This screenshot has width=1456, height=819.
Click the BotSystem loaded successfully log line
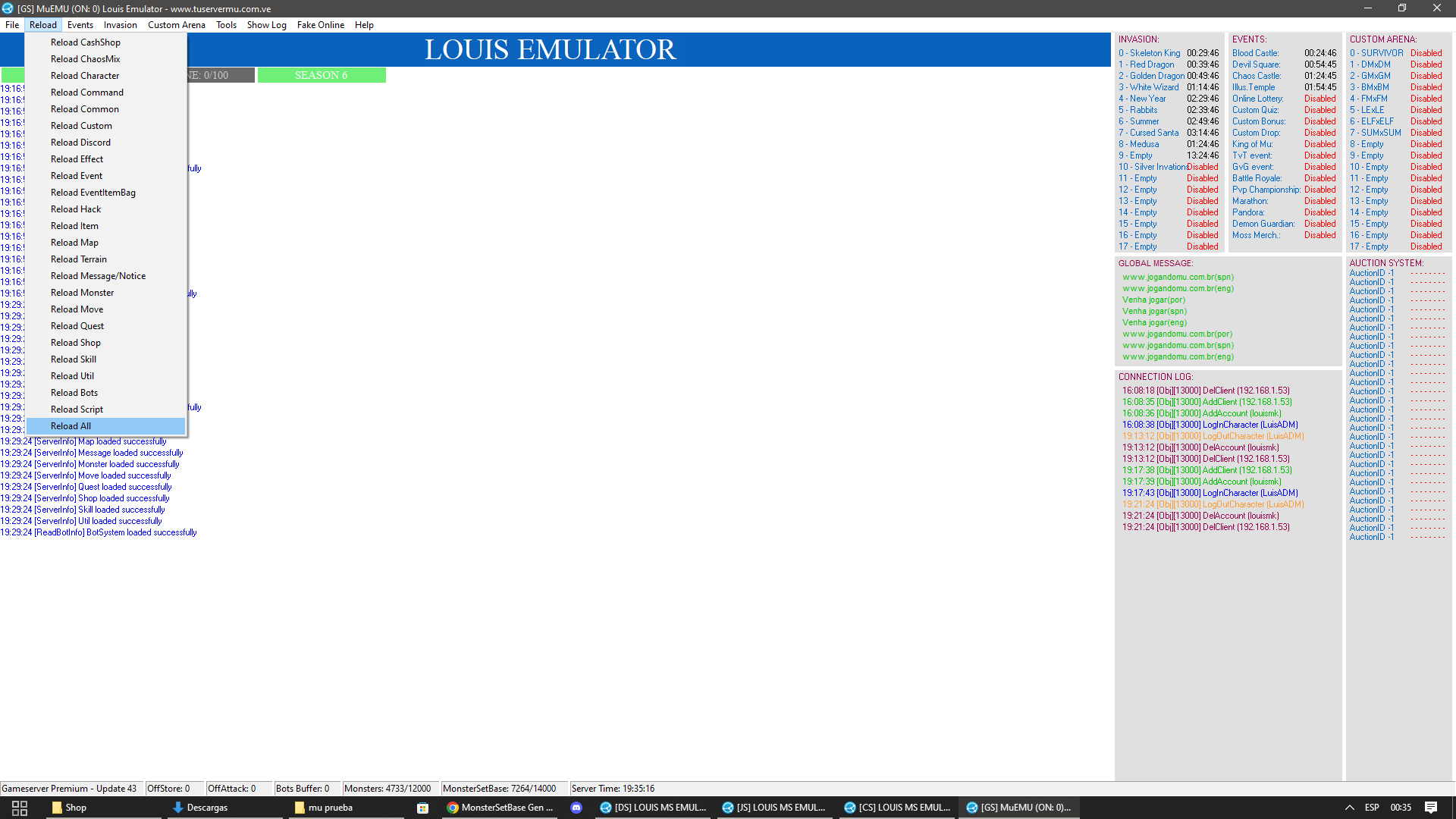pos(99,532)
